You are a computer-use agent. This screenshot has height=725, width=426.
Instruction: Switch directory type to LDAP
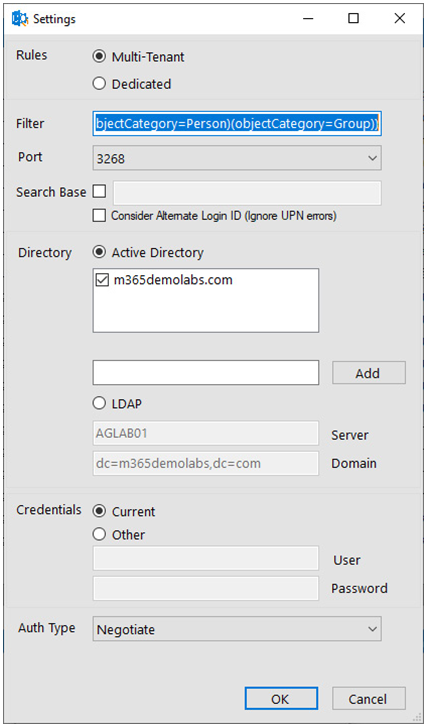[x=117, y=404]
